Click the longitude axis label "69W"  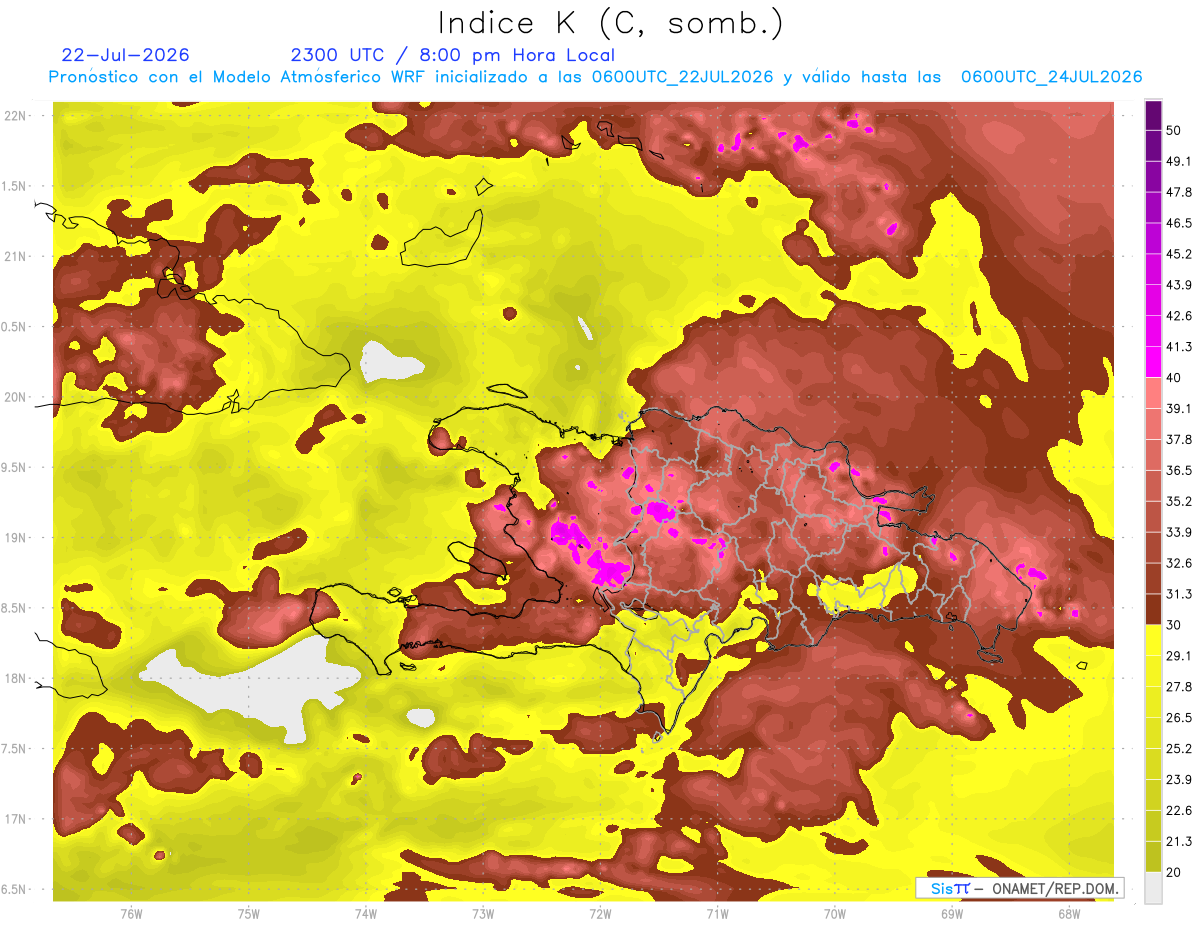pyautogui.click(x=952, y=913)
